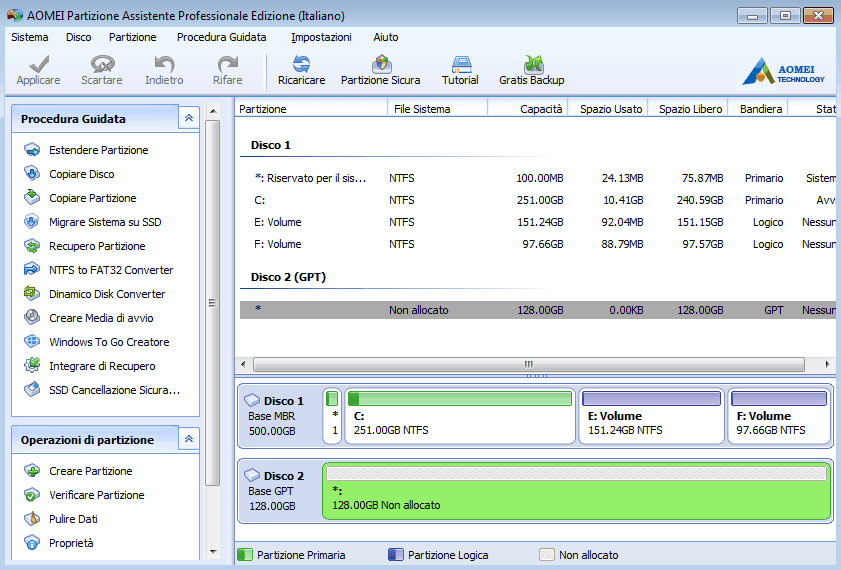841x570 pixels.
Task: Click the Estendere Partizione link
Action: click(x=99, y=150)
